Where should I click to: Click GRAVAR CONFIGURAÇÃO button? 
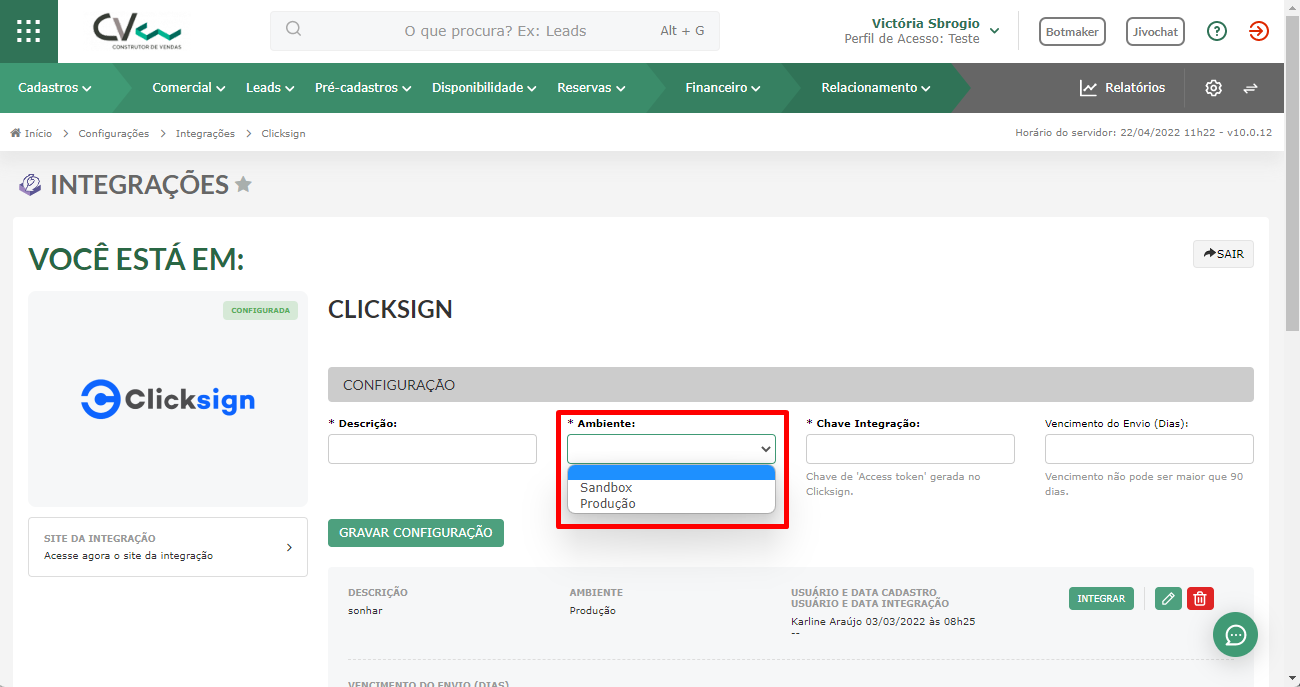coord(416,533)
